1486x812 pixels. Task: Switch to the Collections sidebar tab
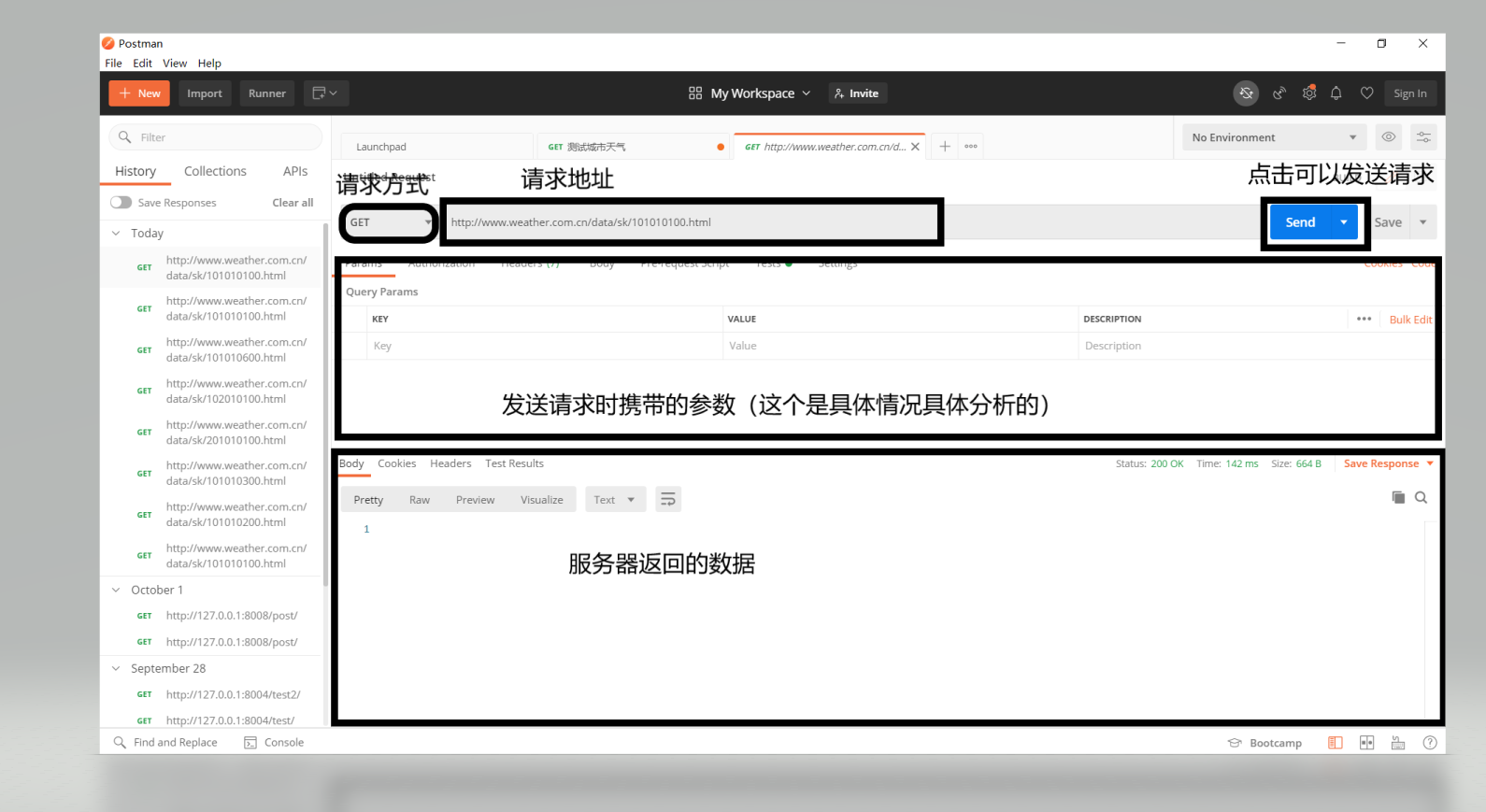pos(215,171)
